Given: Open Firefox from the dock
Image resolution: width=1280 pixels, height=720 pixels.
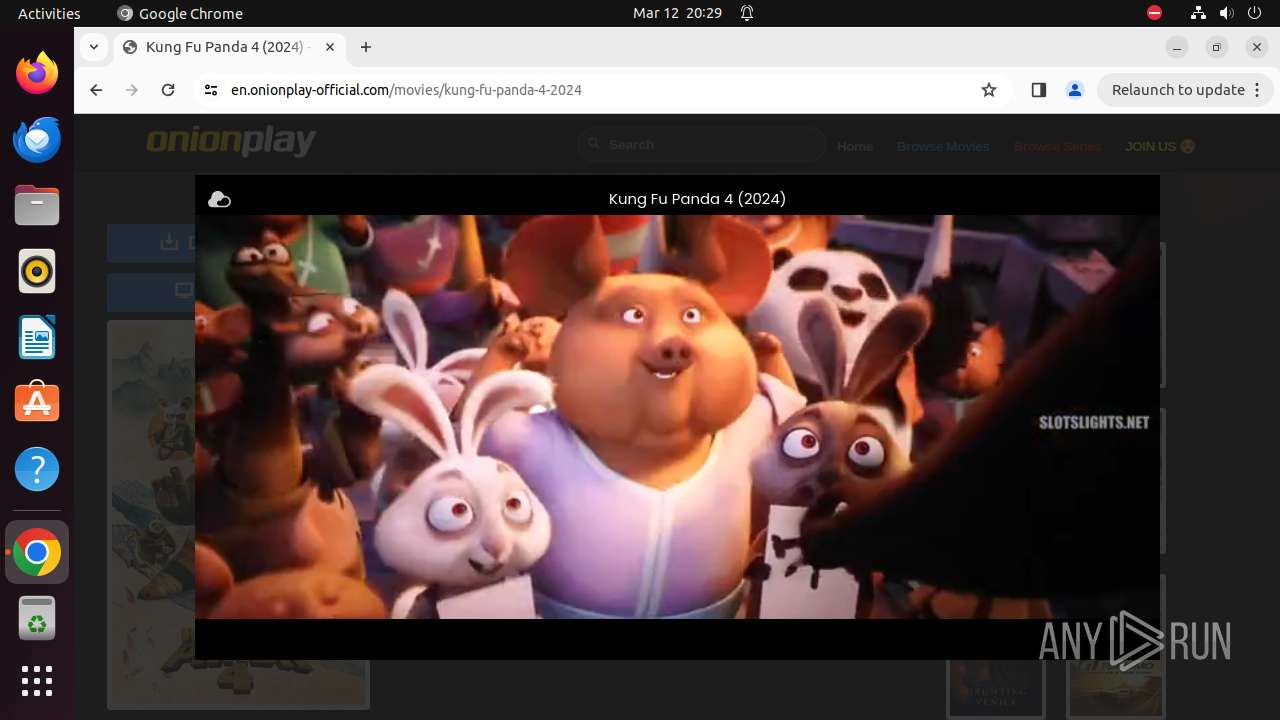Looking at the screenshot, I should coord(37,73).
